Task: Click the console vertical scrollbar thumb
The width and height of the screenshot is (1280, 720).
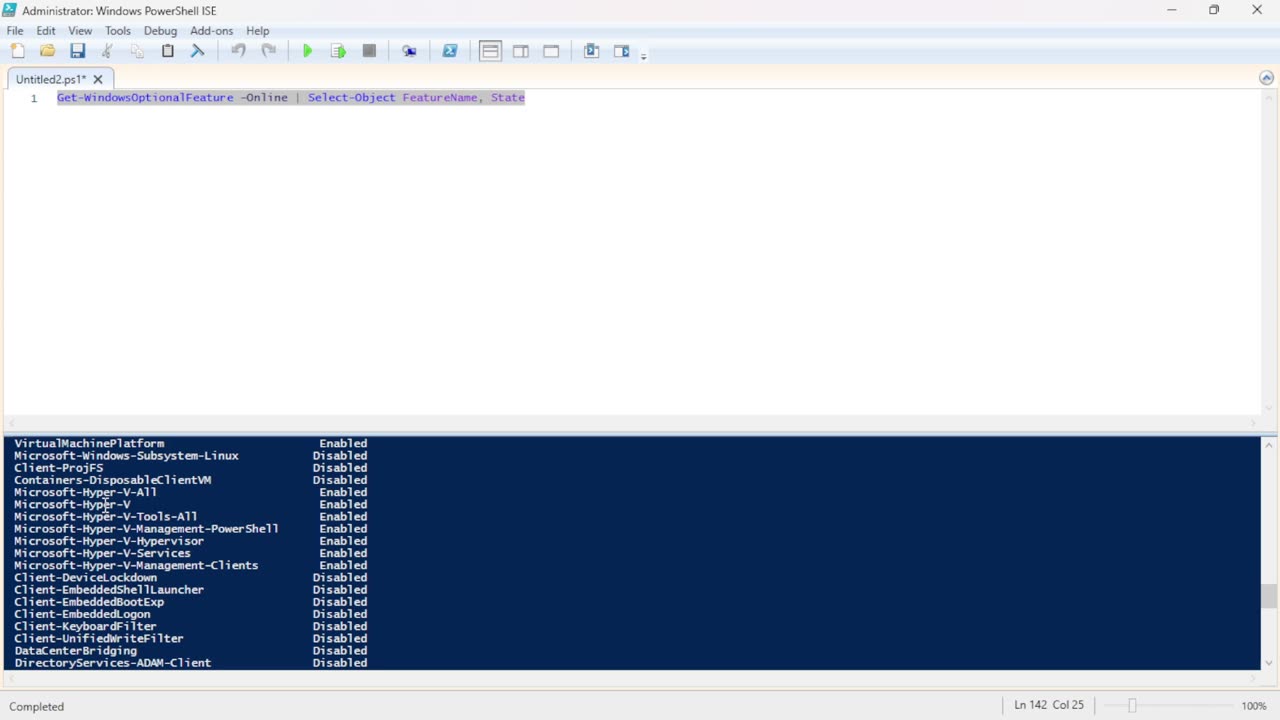Action: point(1269,596)
